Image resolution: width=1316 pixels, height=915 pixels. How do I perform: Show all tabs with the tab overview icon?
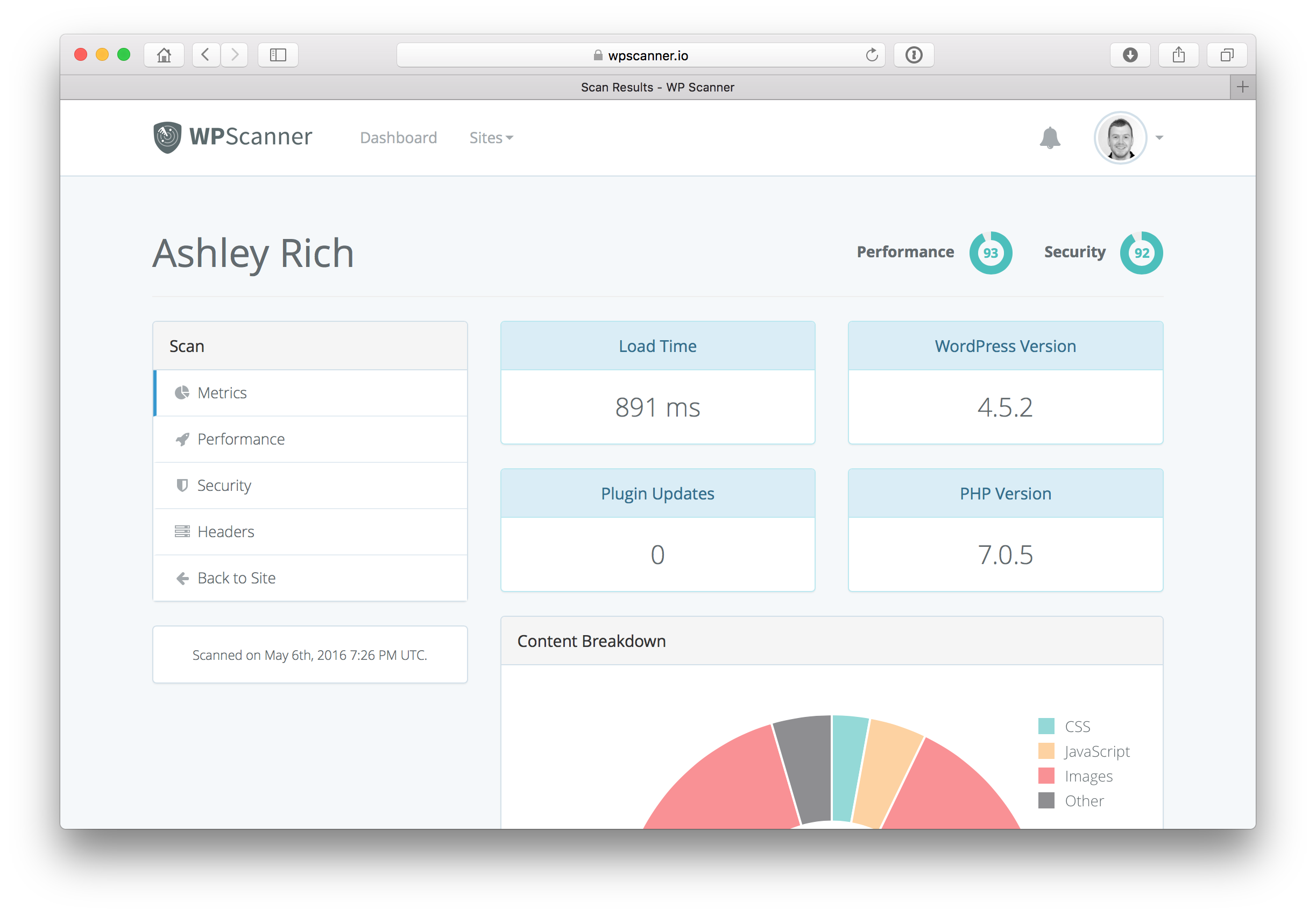tap(1227, 55)
